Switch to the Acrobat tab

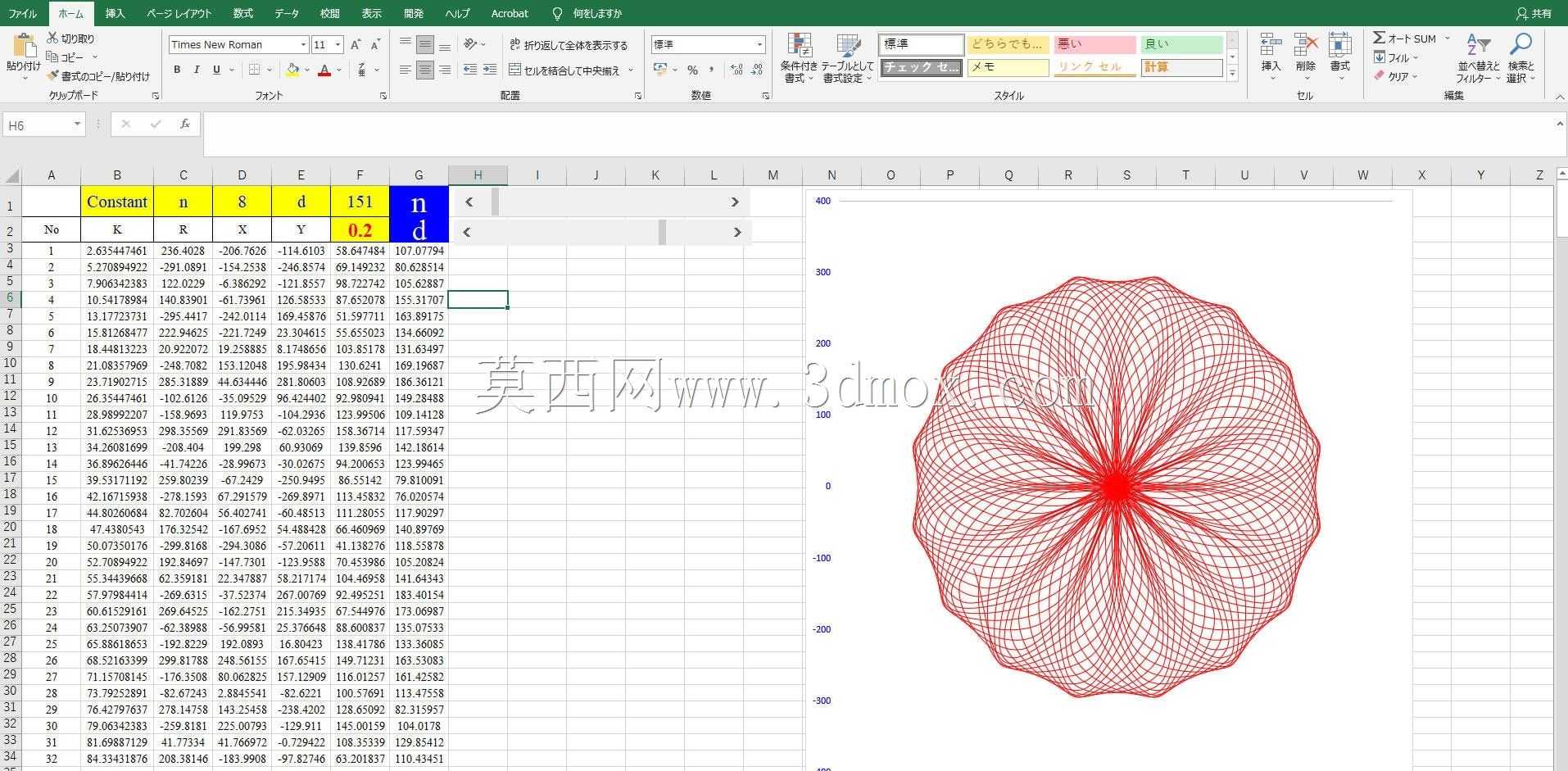pos(510,13)
